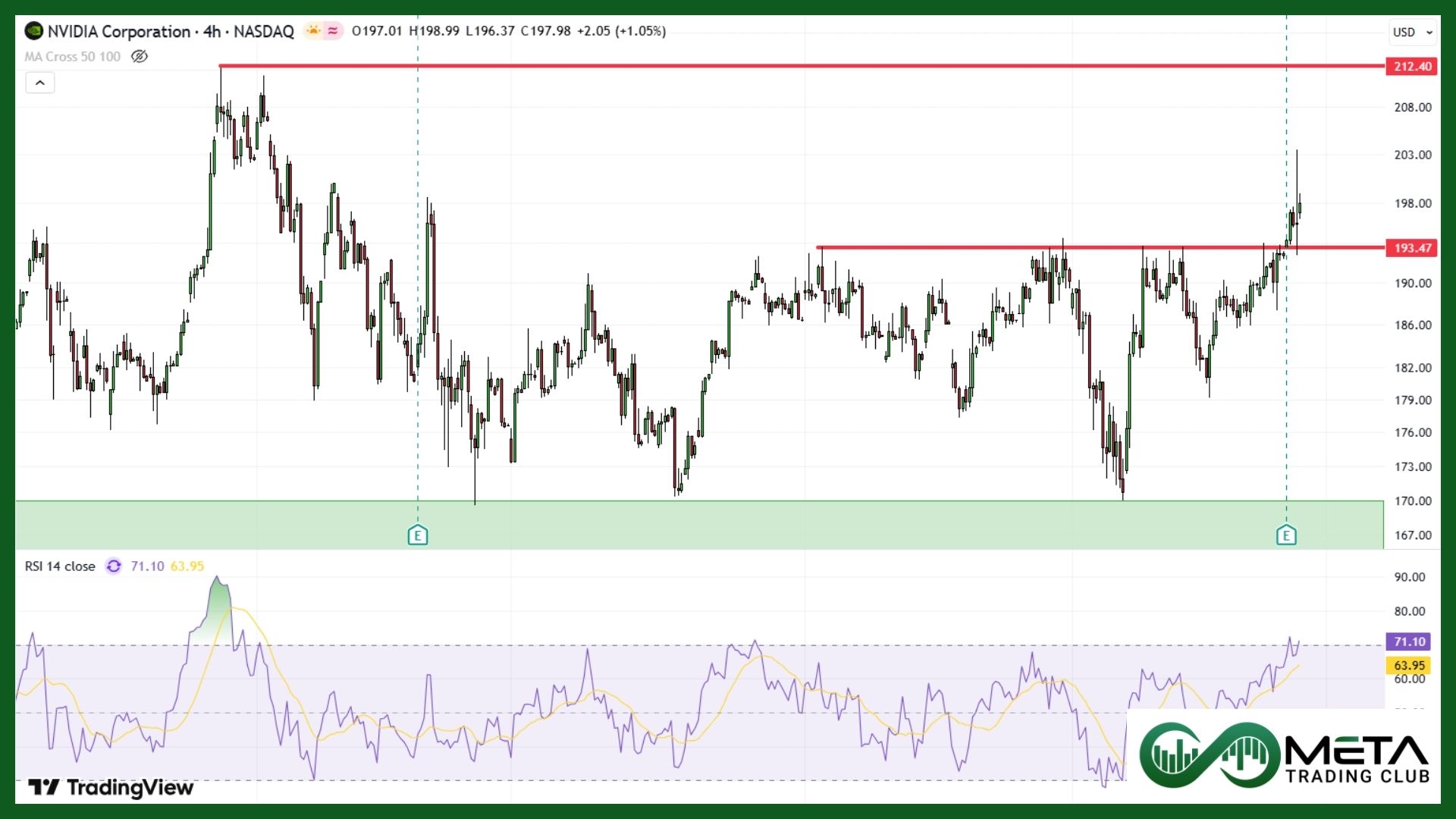Click the pink approximate-sign icon in header
Image resolution: width=1456 pixels, height=819 pixels.
click(332, 31)
